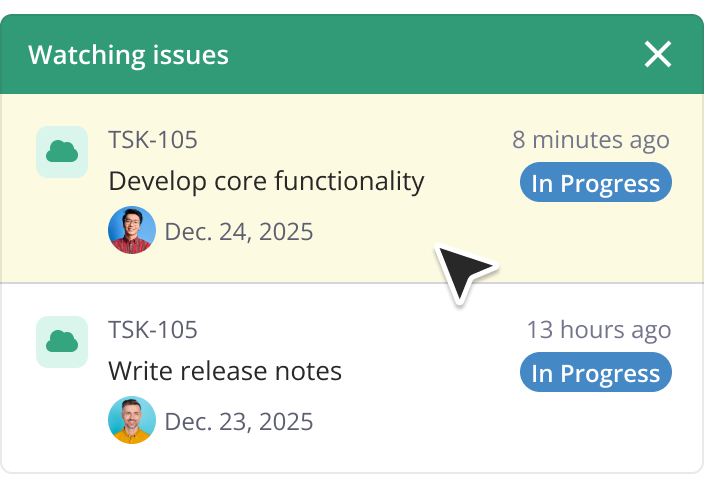This screenshot has height=488, width=704.
Task: Open assignee avatar next to Dec. 23, 2025
Action: tap(132, 421)
